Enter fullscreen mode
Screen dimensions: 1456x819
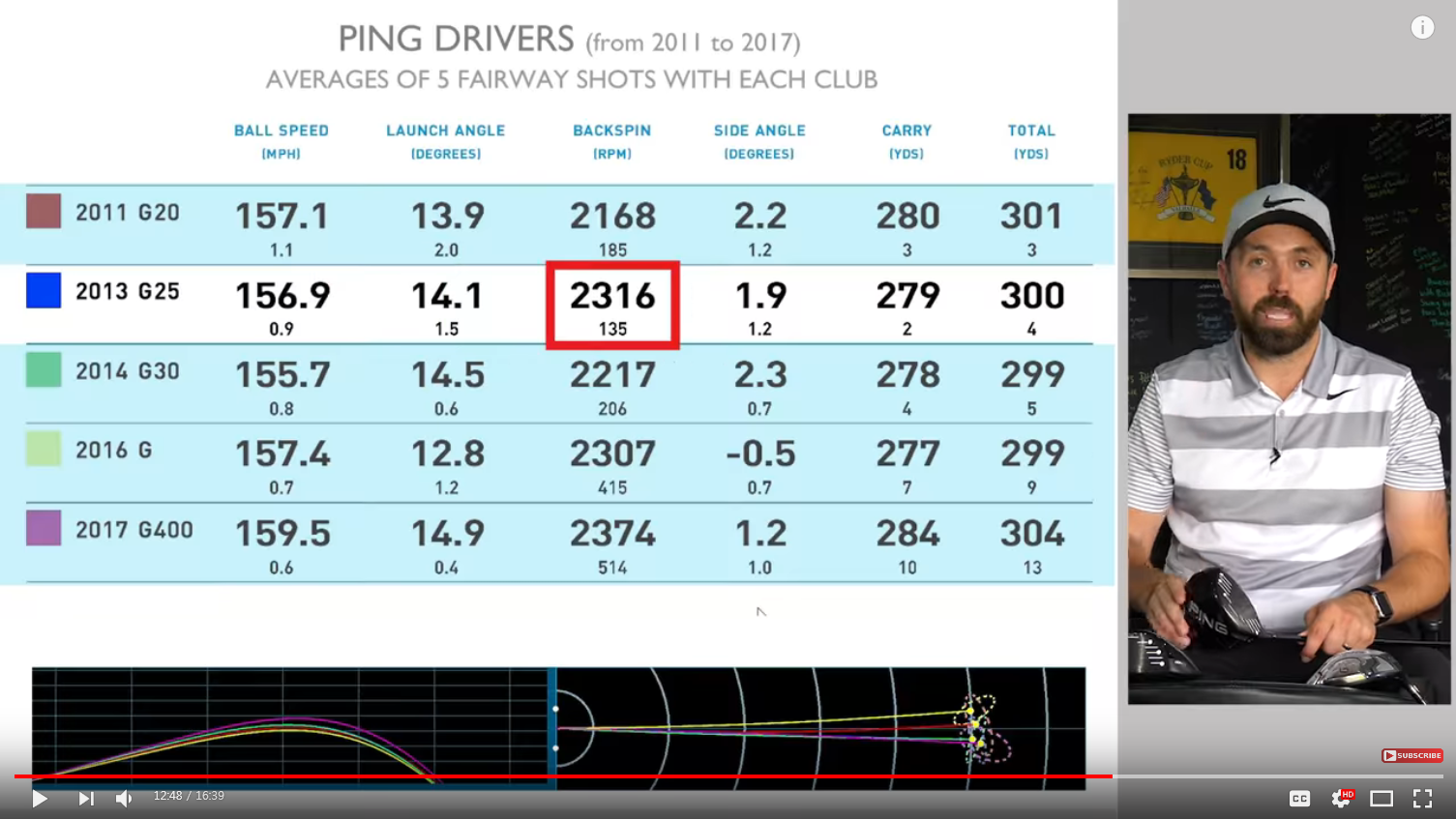point(1422,798)
